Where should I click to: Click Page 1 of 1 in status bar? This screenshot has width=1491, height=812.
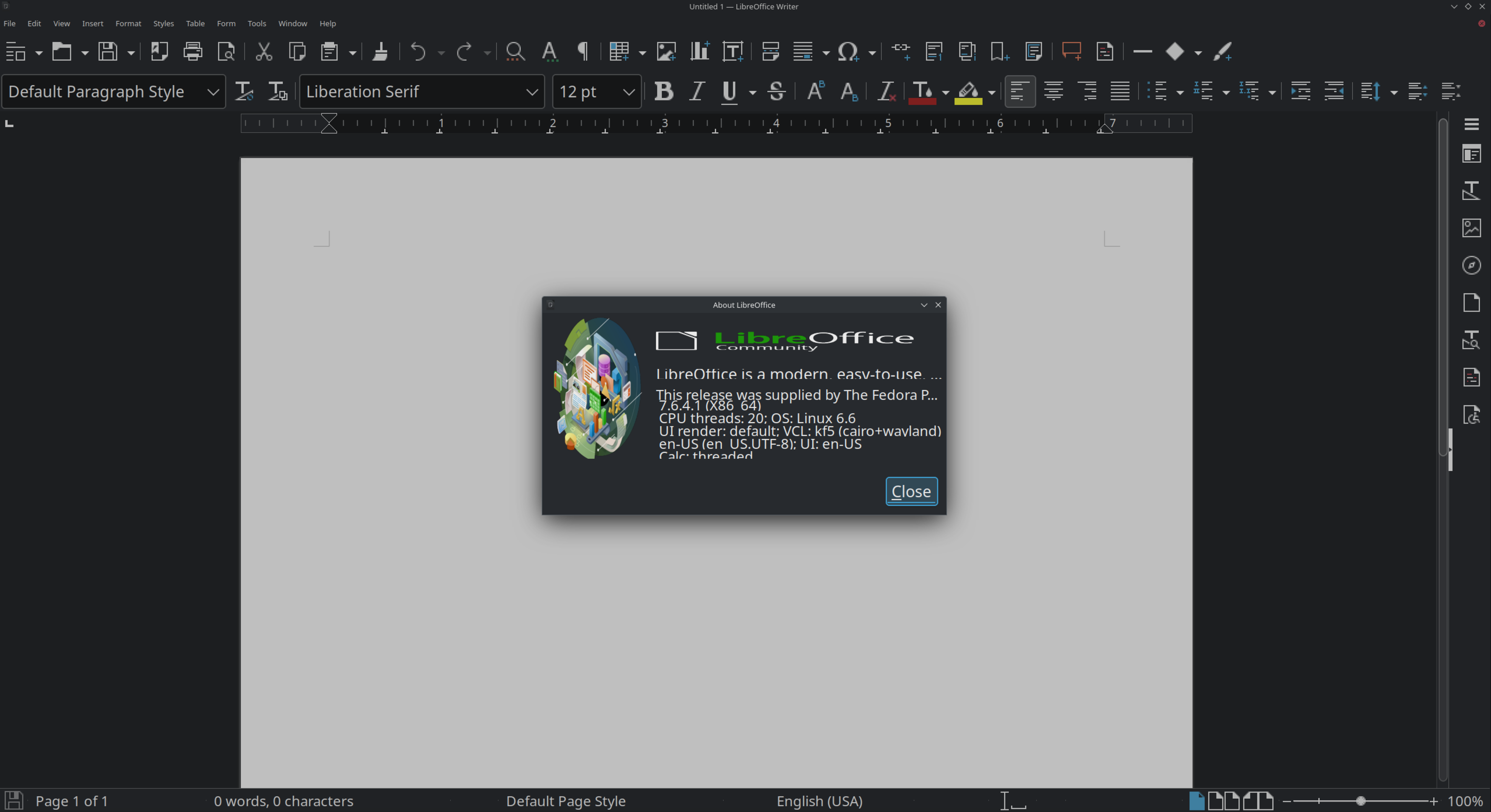72,801
